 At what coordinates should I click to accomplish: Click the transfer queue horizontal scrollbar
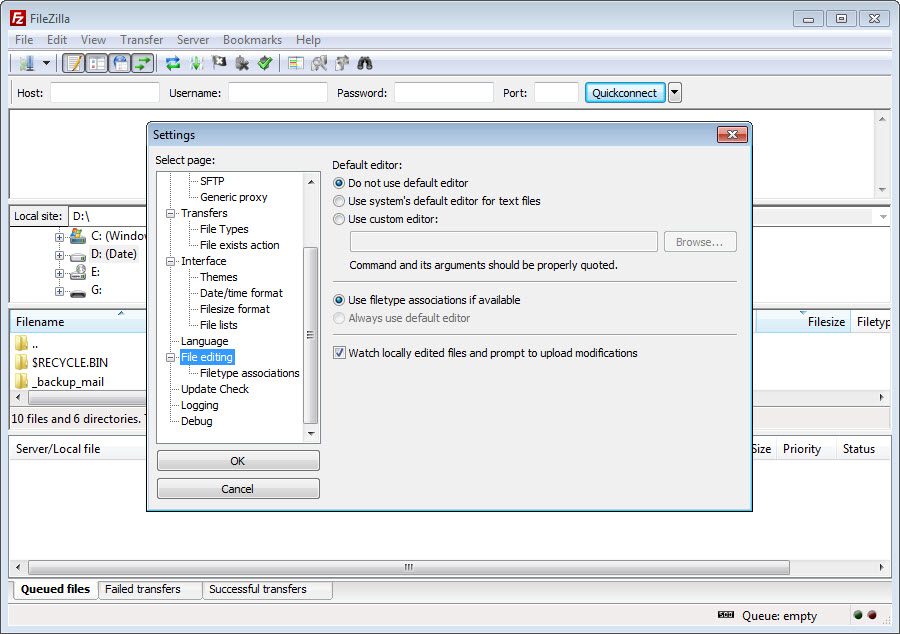[x=409, y=567]
